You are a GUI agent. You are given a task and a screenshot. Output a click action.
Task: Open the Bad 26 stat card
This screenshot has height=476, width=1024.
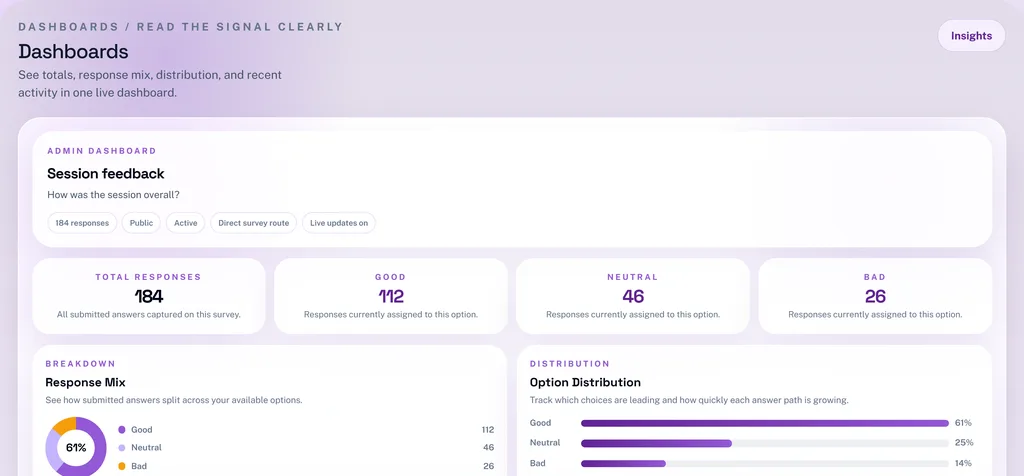[x=875, y=296]
